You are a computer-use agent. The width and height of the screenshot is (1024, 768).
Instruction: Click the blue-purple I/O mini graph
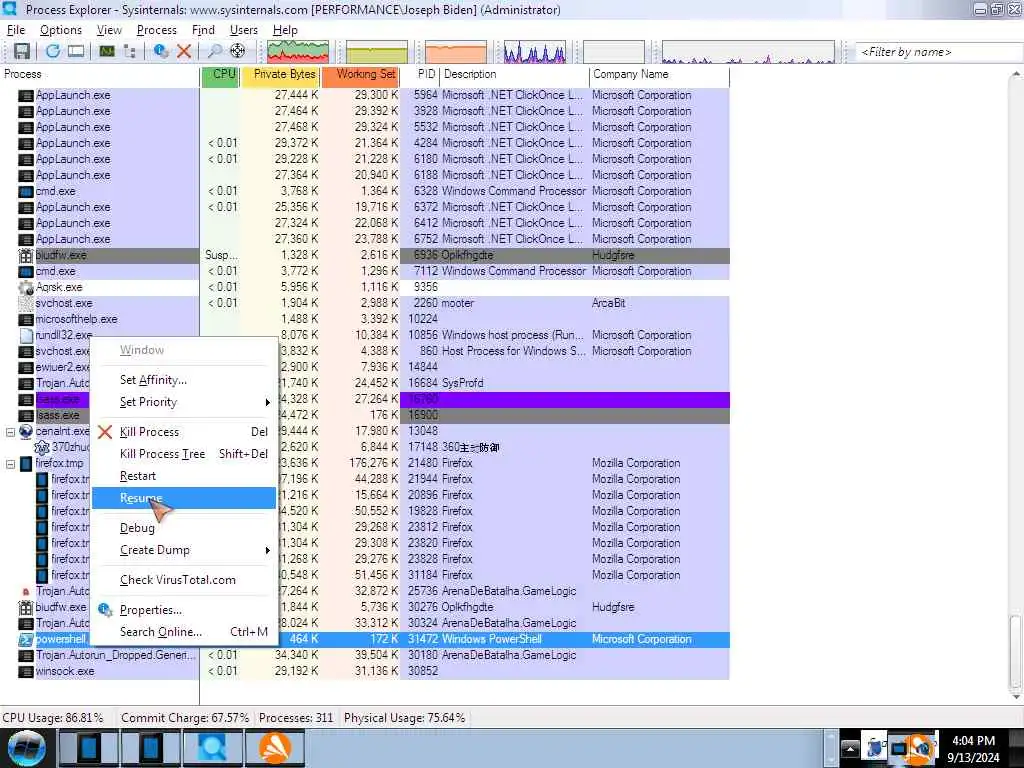pyautogui.click(x=535, y=52)
